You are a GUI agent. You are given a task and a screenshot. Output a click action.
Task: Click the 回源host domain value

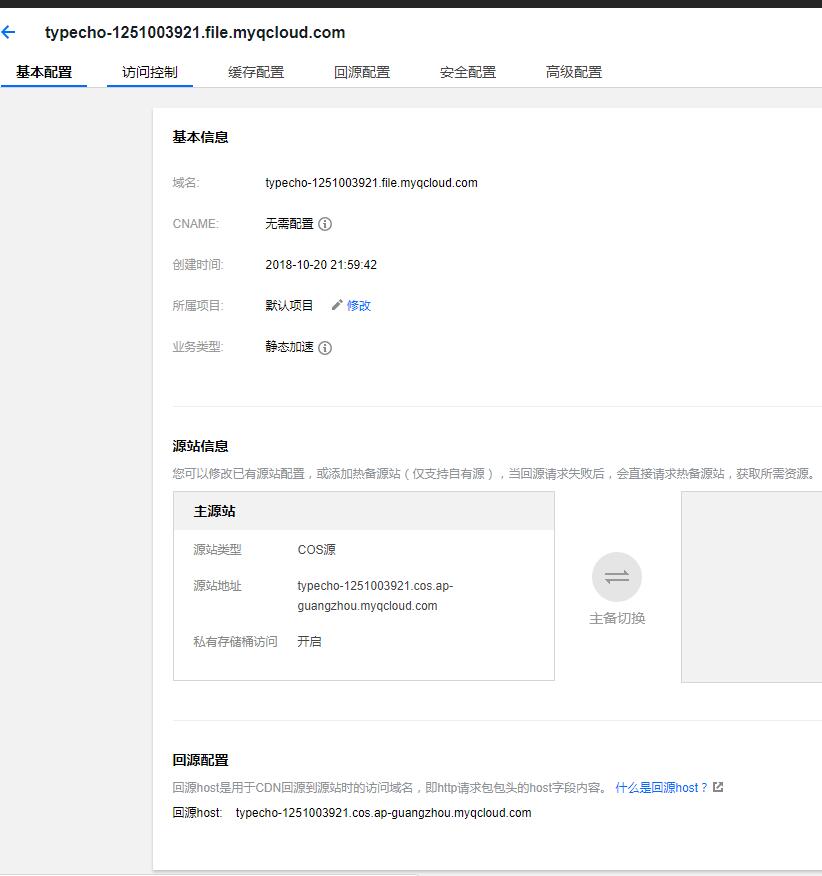click(383, 813)
